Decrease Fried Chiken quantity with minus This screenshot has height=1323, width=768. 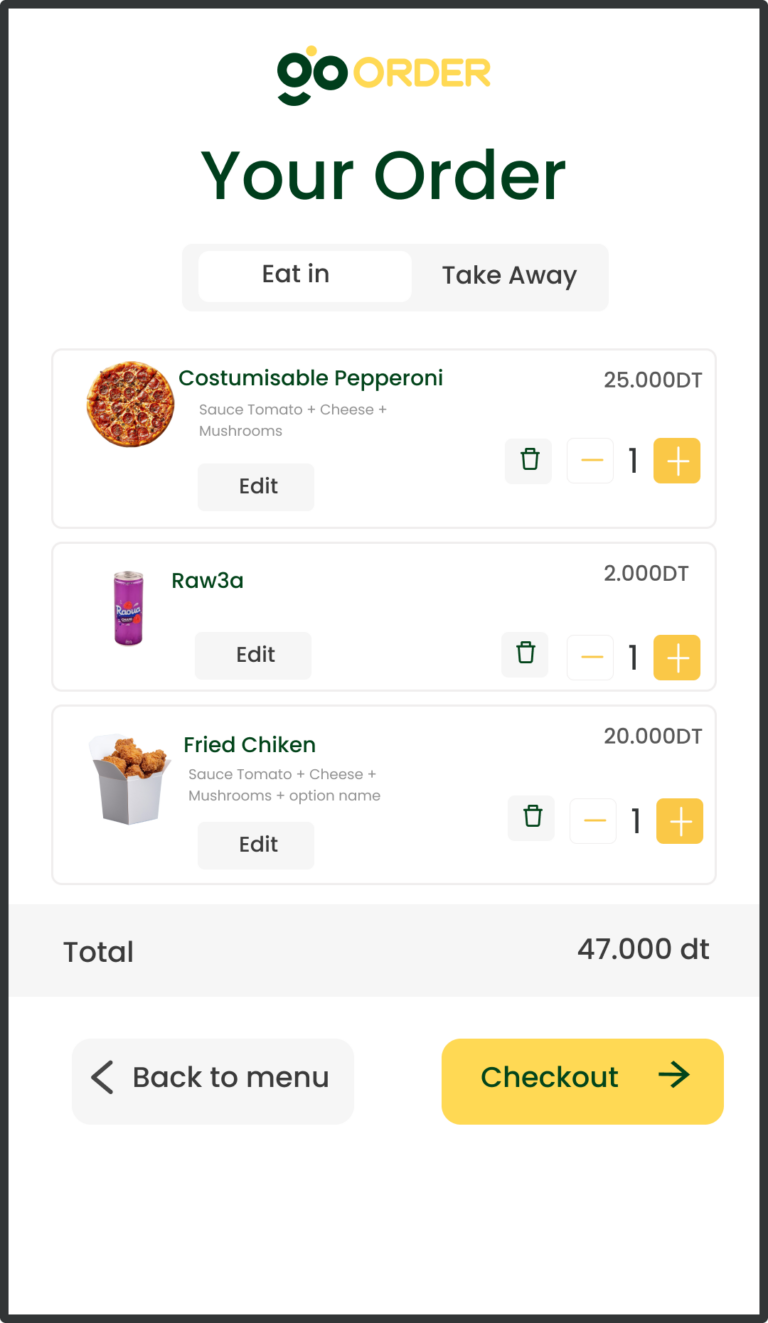[x=594, y=821]
